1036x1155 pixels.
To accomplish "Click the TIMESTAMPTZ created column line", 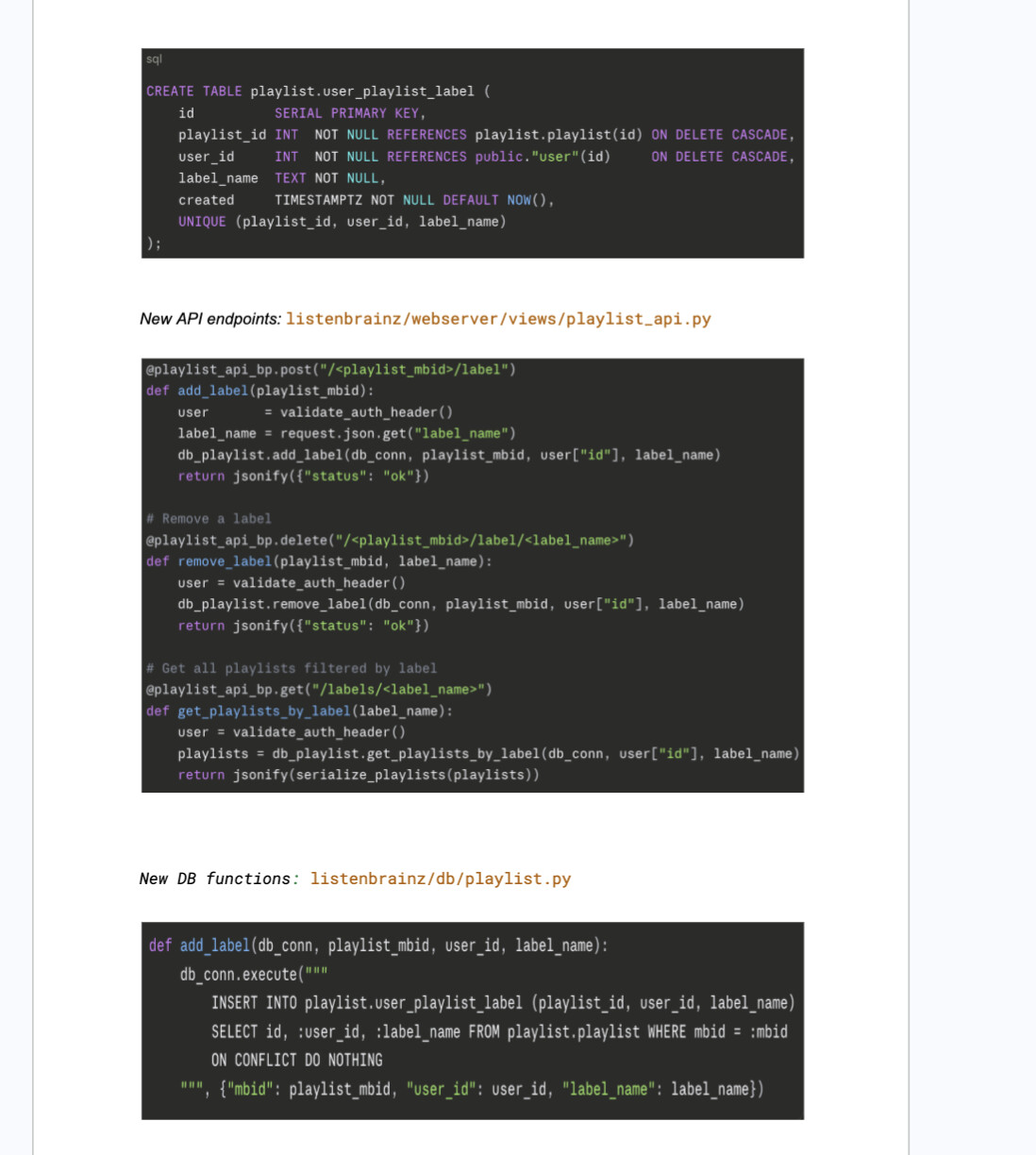I will coord(365,200).
